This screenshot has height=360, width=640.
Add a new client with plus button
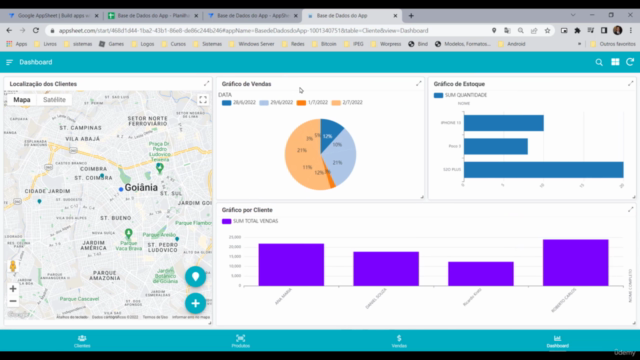point(195,303)
